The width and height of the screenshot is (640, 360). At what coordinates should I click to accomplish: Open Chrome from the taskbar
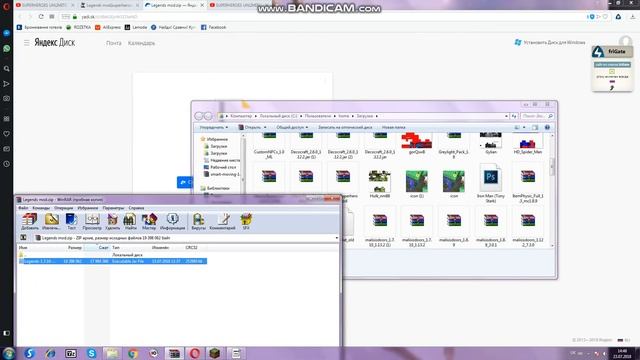[x=133, y=353]
